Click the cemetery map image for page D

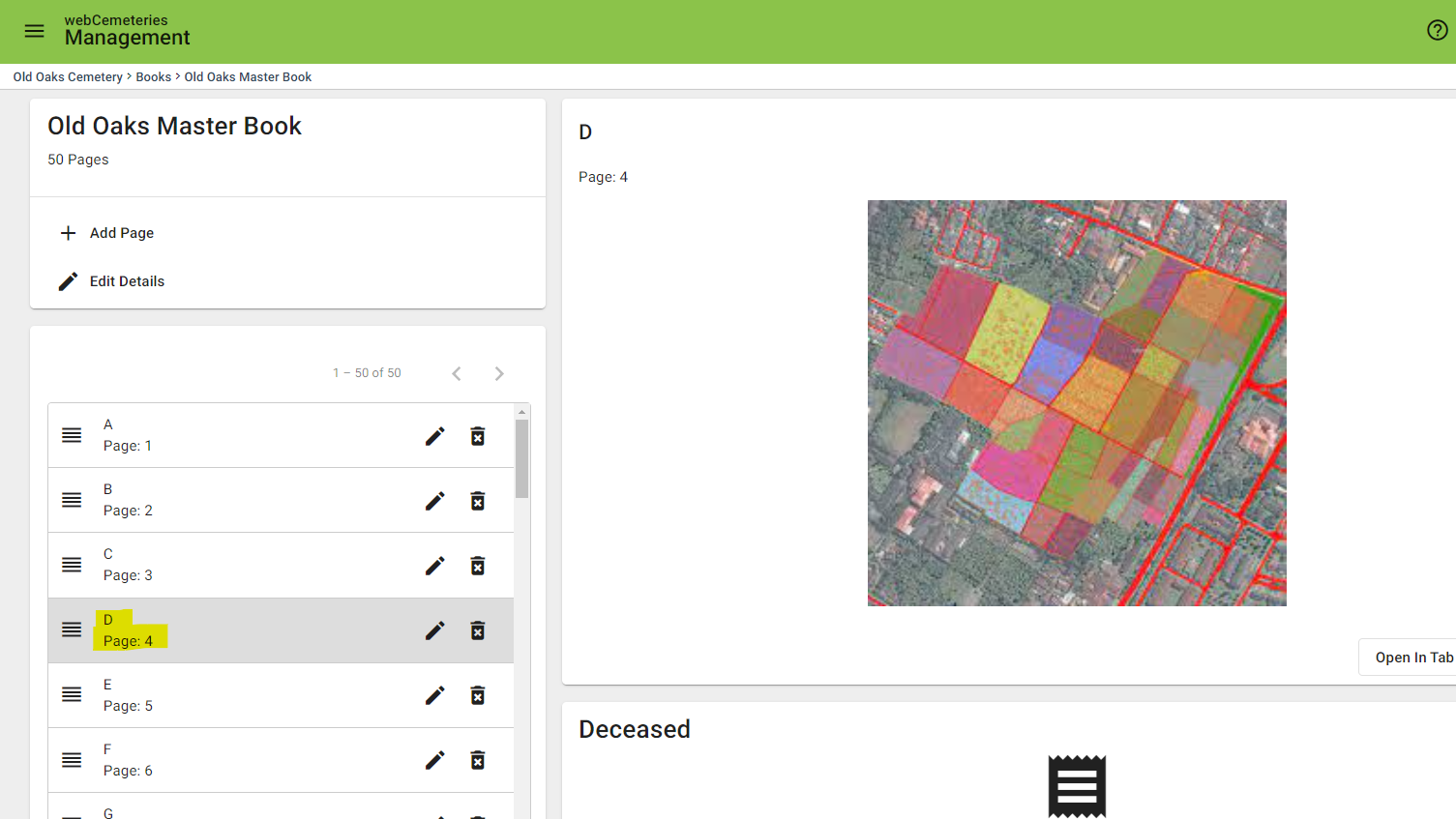1077,403
